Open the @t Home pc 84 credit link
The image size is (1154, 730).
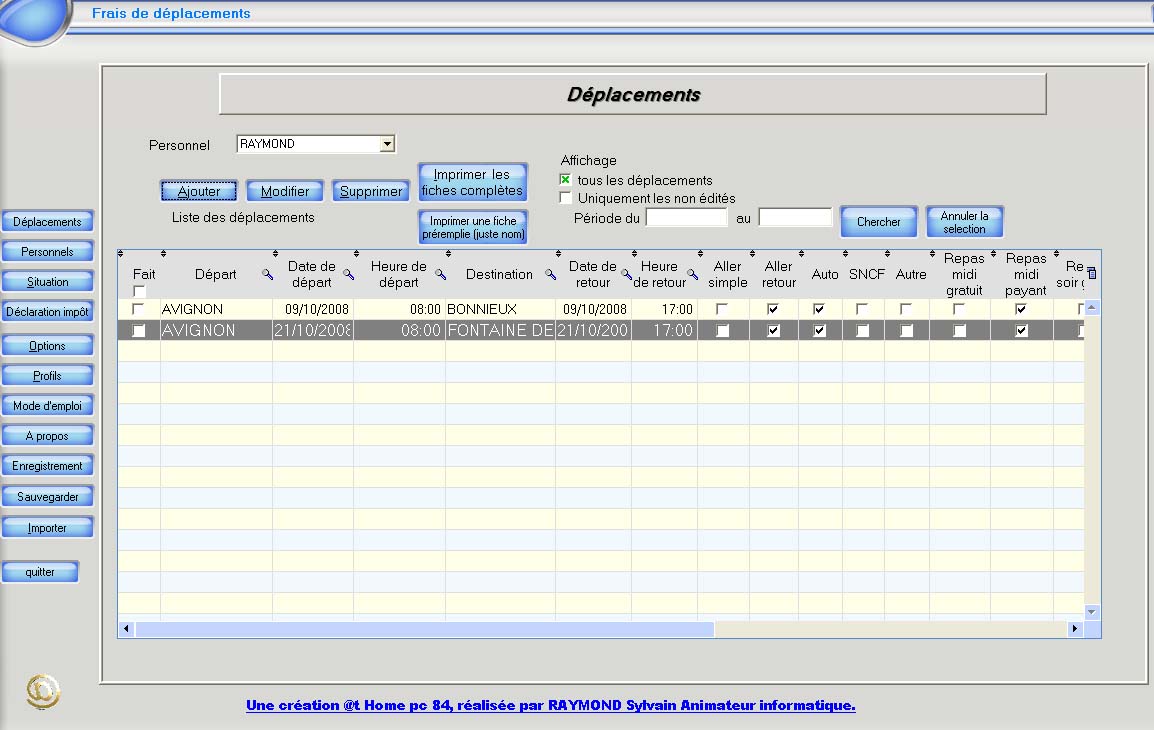pos(550,705)
